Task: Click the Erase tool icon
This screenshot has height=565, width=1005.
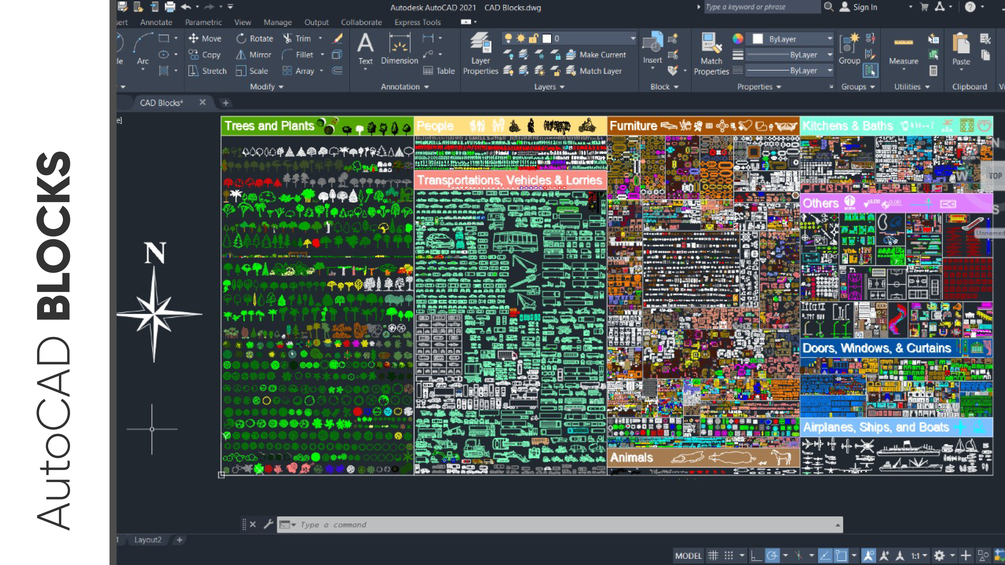Action: pyautogui.click(x=338, y=38)
